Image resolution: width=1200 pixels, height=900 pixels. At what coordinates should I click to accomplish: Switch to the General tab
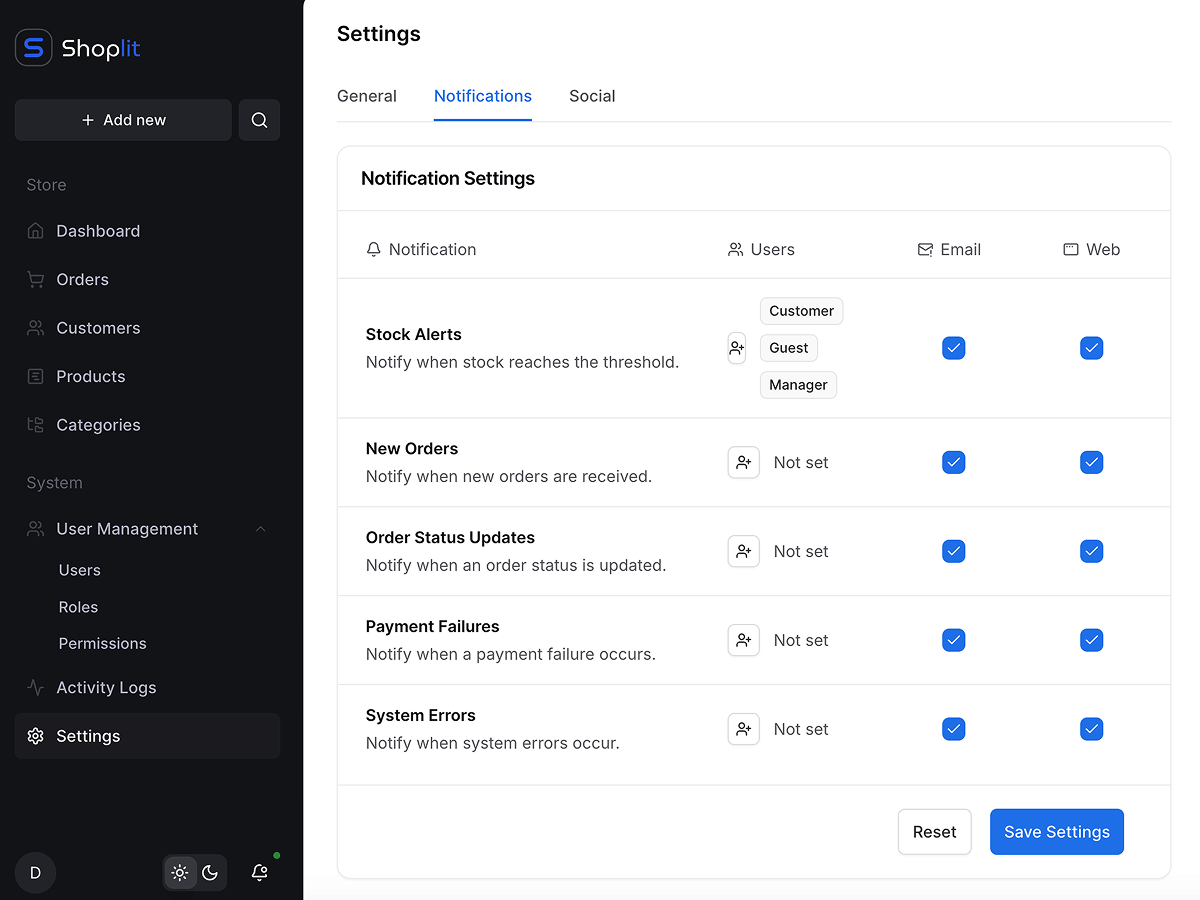tap(366, 96)
